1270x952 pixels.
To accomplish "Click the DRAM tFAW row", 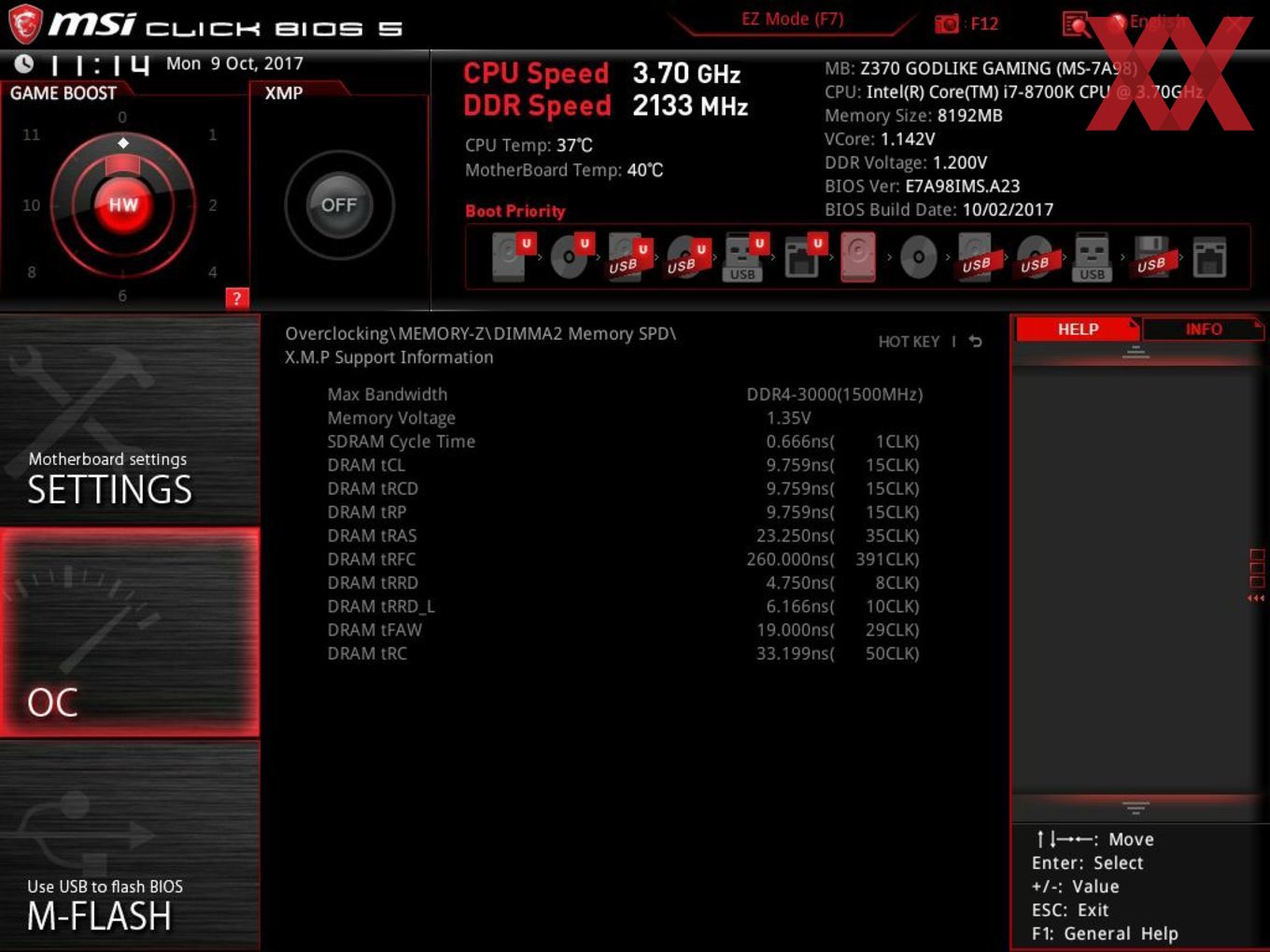I will [x=625, y=630].
